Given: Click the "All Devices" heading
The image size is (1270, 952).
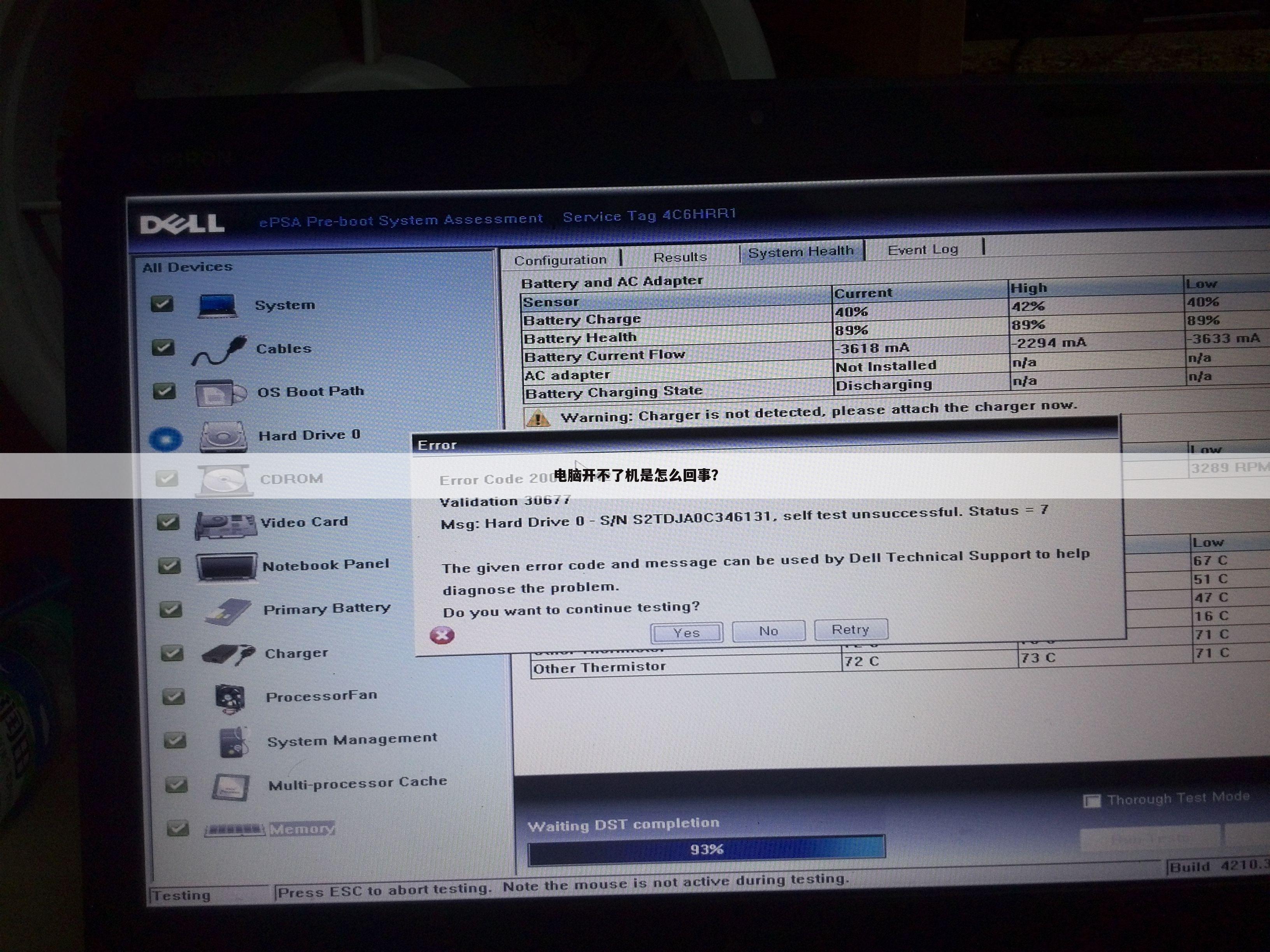Looking at the screenshot, I should click(x=188, y=267).
